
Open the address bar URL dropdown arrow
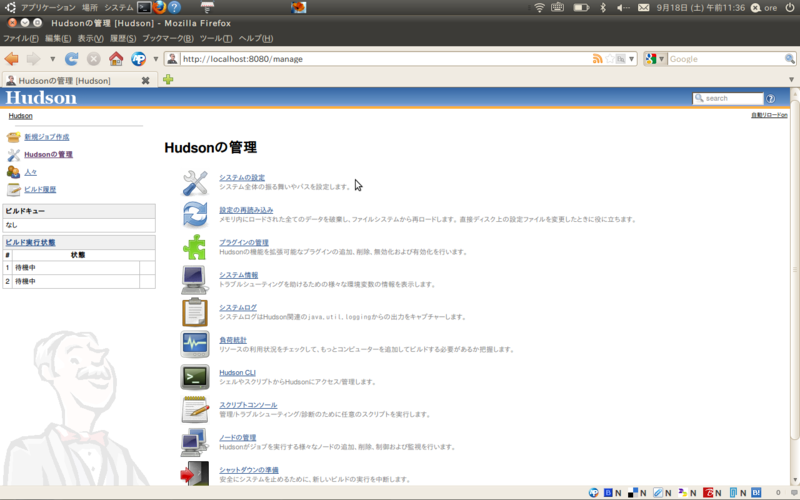tap(632, 59)
